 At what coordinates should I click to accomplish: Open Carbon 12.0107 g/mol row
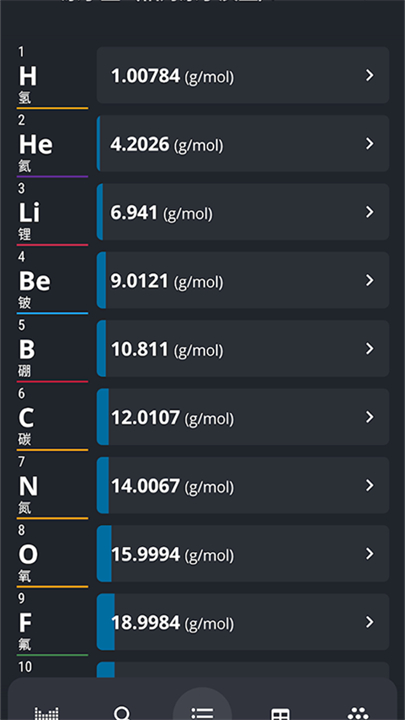[243, 417]
